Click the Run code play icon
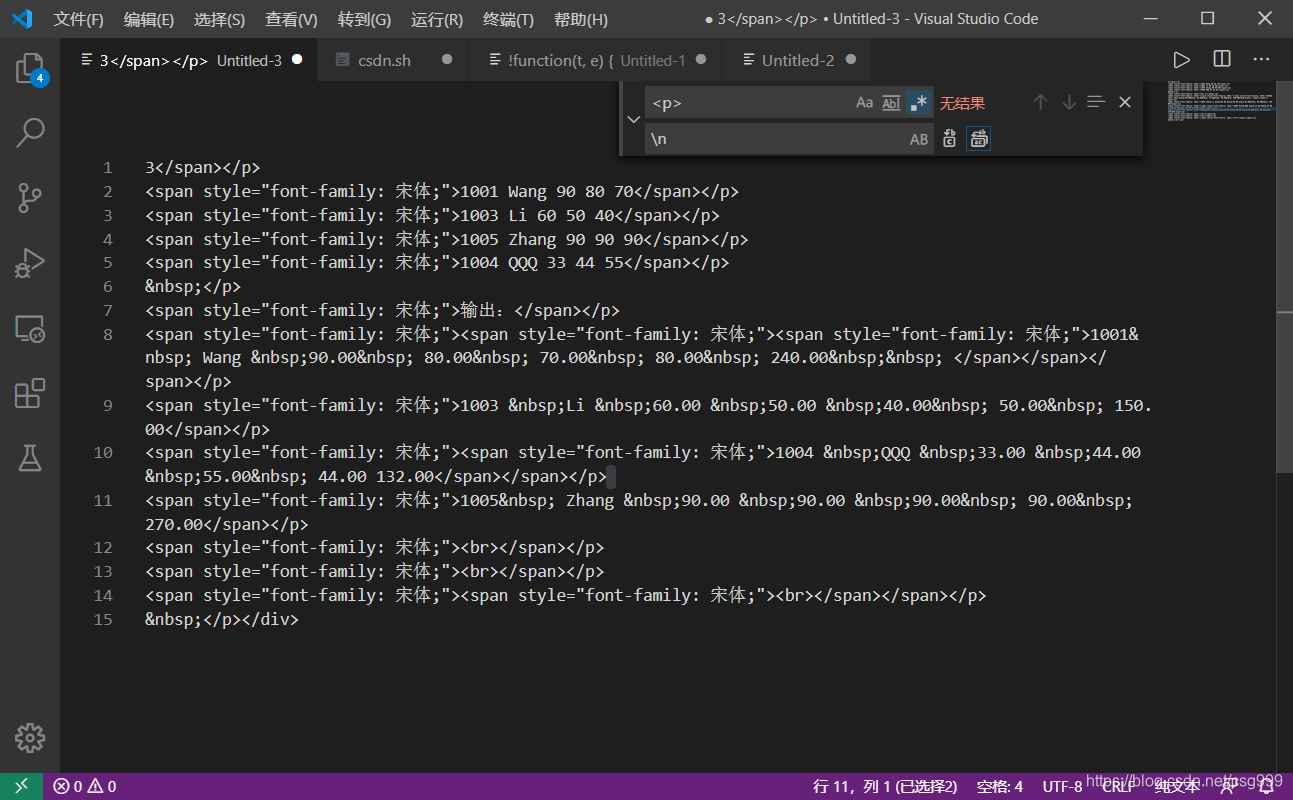This screenshot has width=1293, height=800. click(1182, 60)
